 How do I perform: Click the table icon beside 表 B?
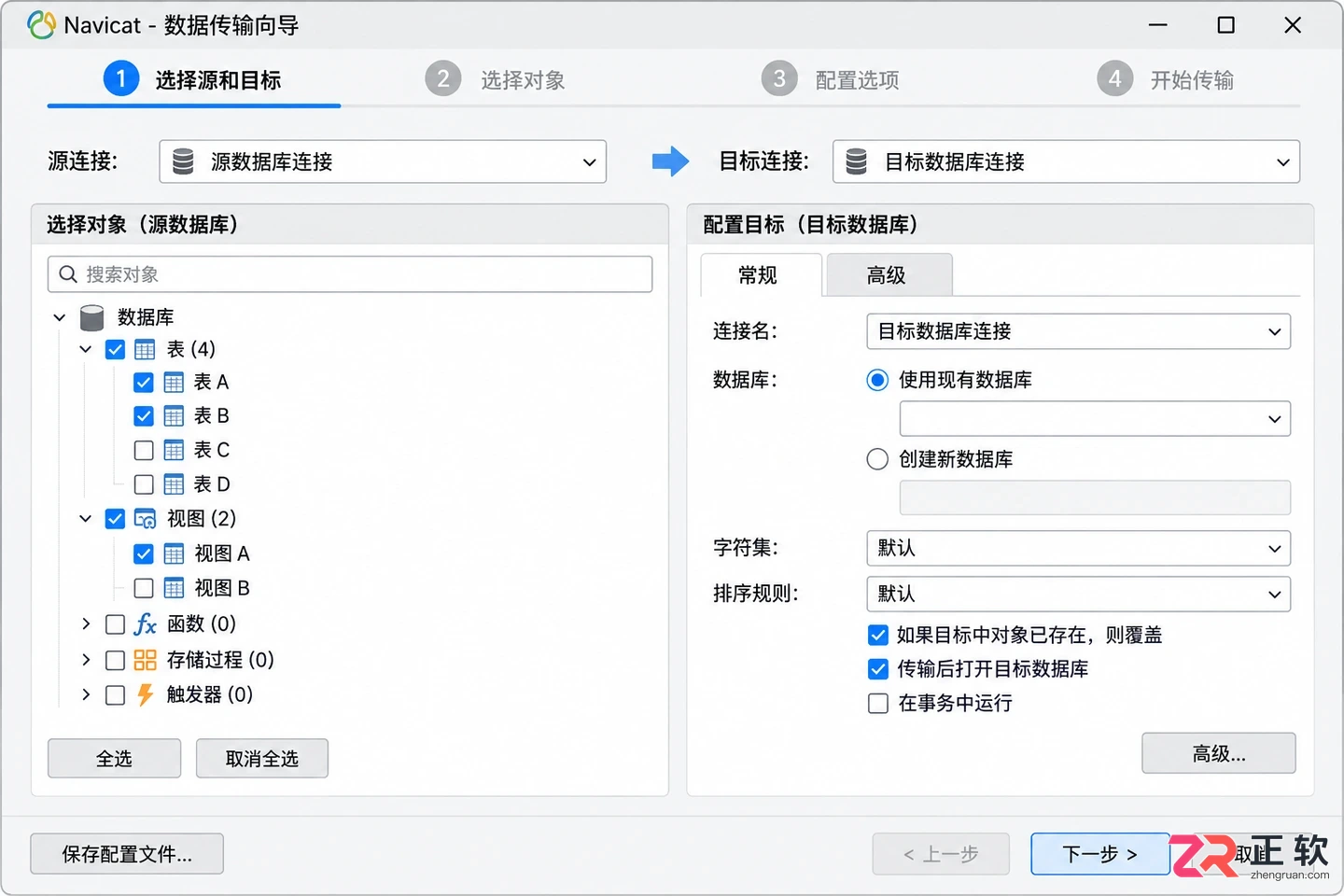pos(174,416)
